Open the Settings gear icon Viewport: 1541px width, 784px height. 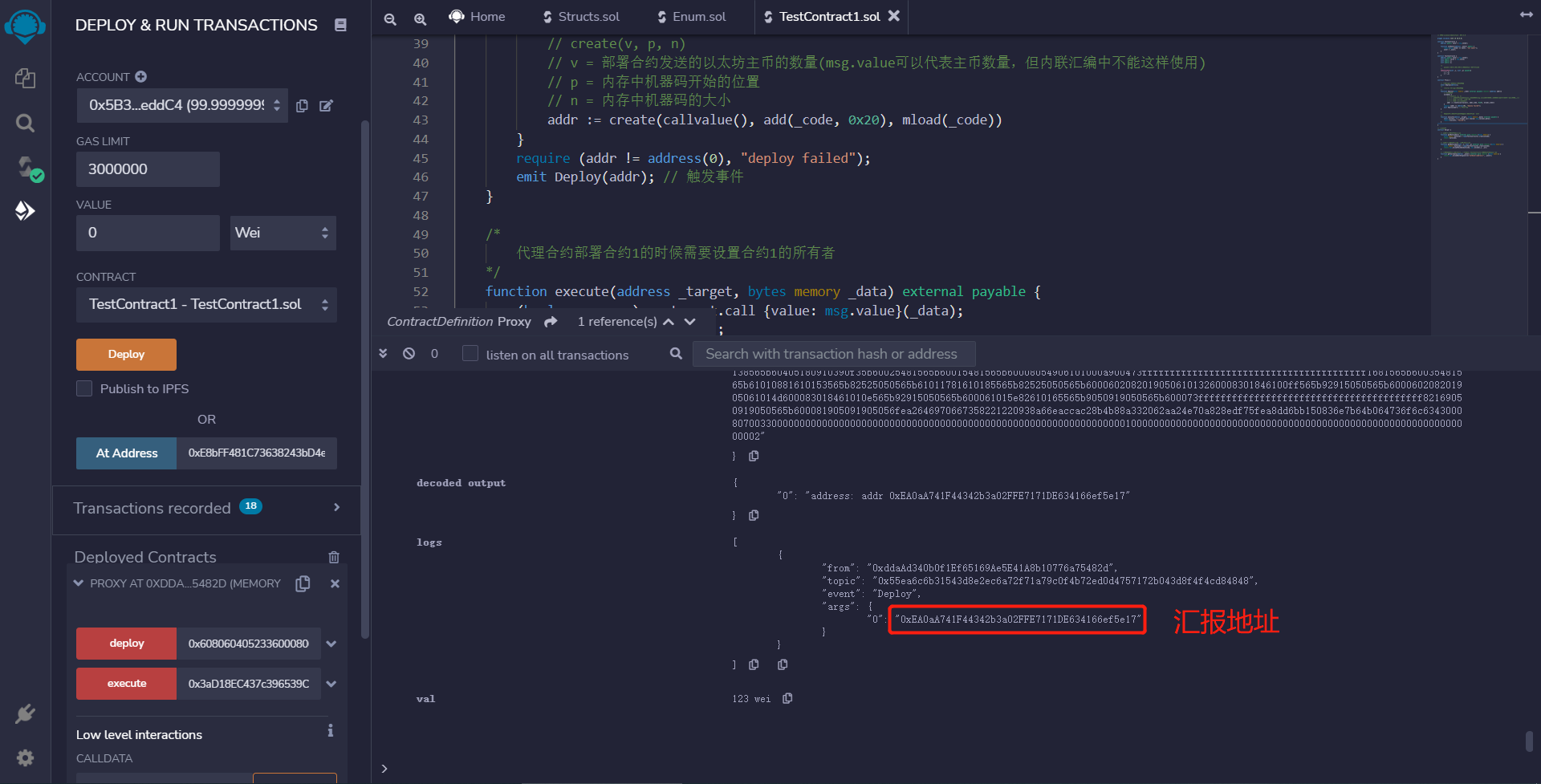click(x=25, y=758)
